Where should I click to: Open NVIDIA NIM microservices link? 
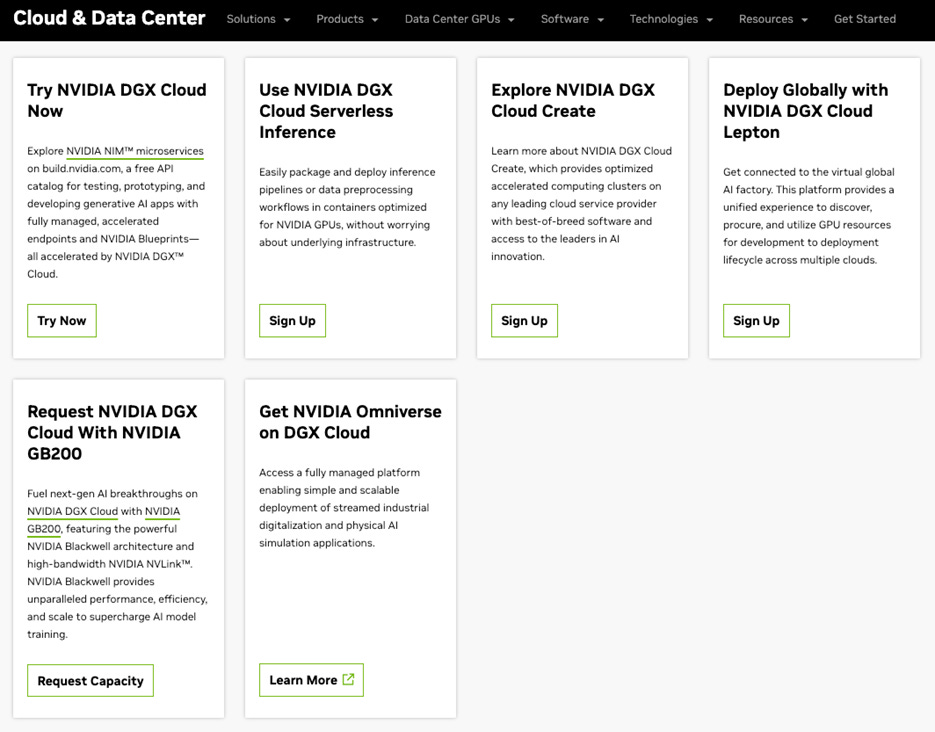pyautogui.click(x=135, y=151)
